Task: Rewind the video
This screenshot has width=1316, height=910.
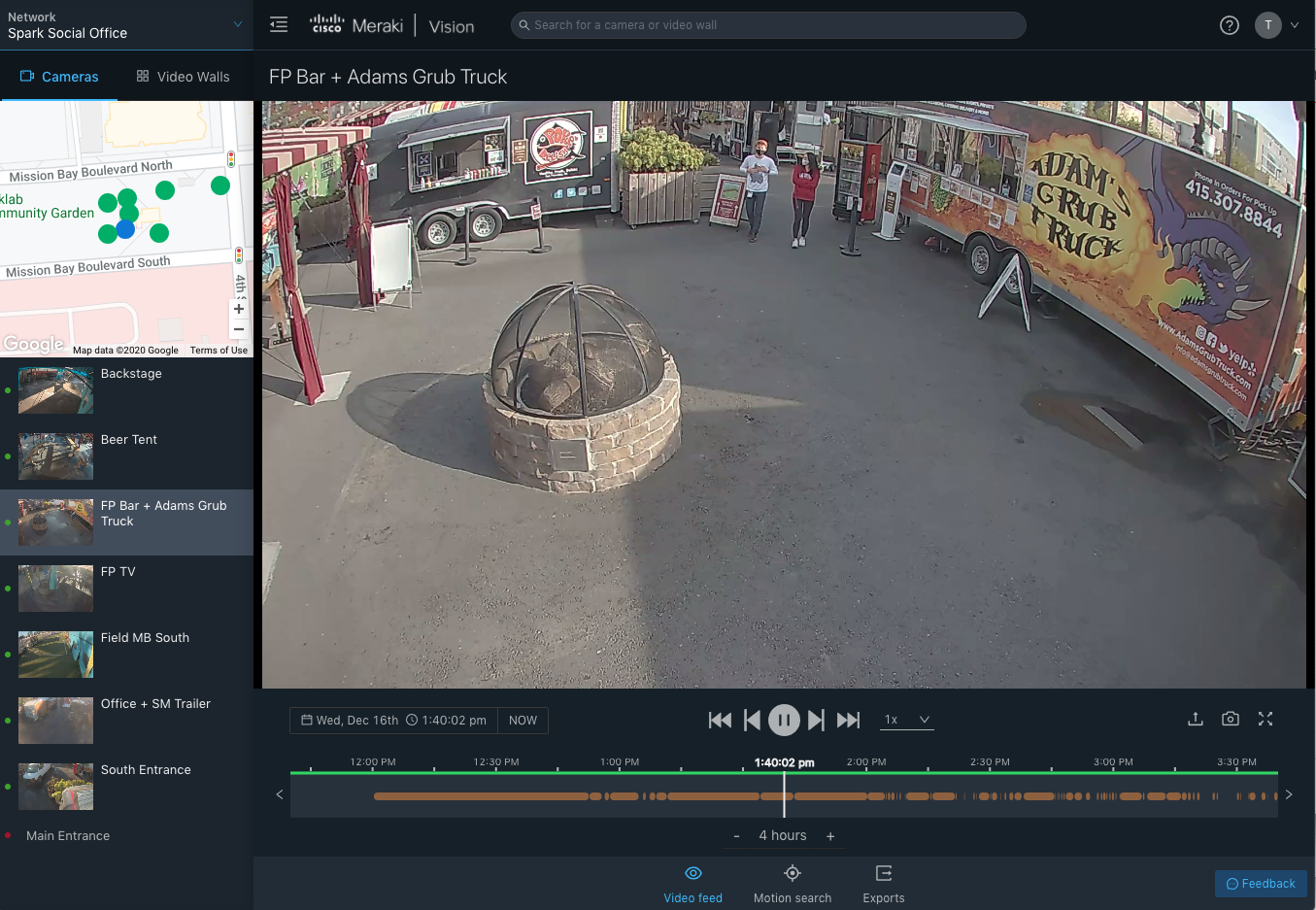Action: pyautogui.click(x=720, y=720)
